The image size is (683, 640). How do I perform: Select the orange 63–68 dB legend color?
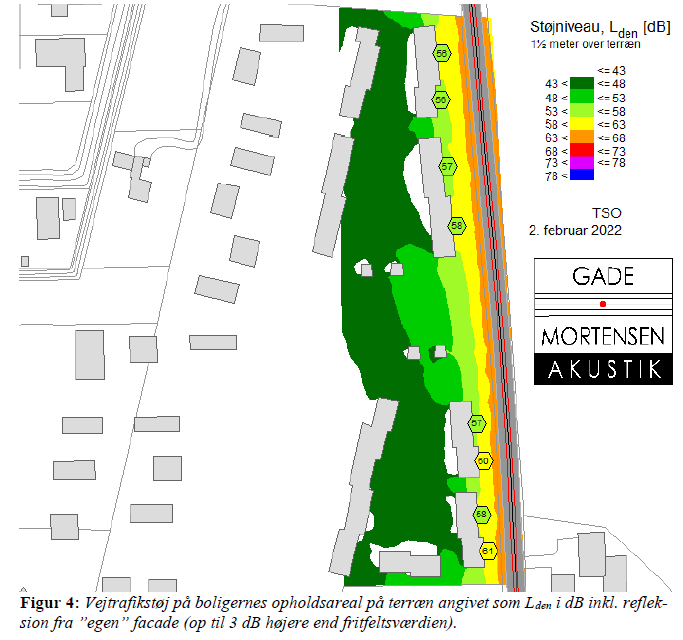tap(582, 135)
